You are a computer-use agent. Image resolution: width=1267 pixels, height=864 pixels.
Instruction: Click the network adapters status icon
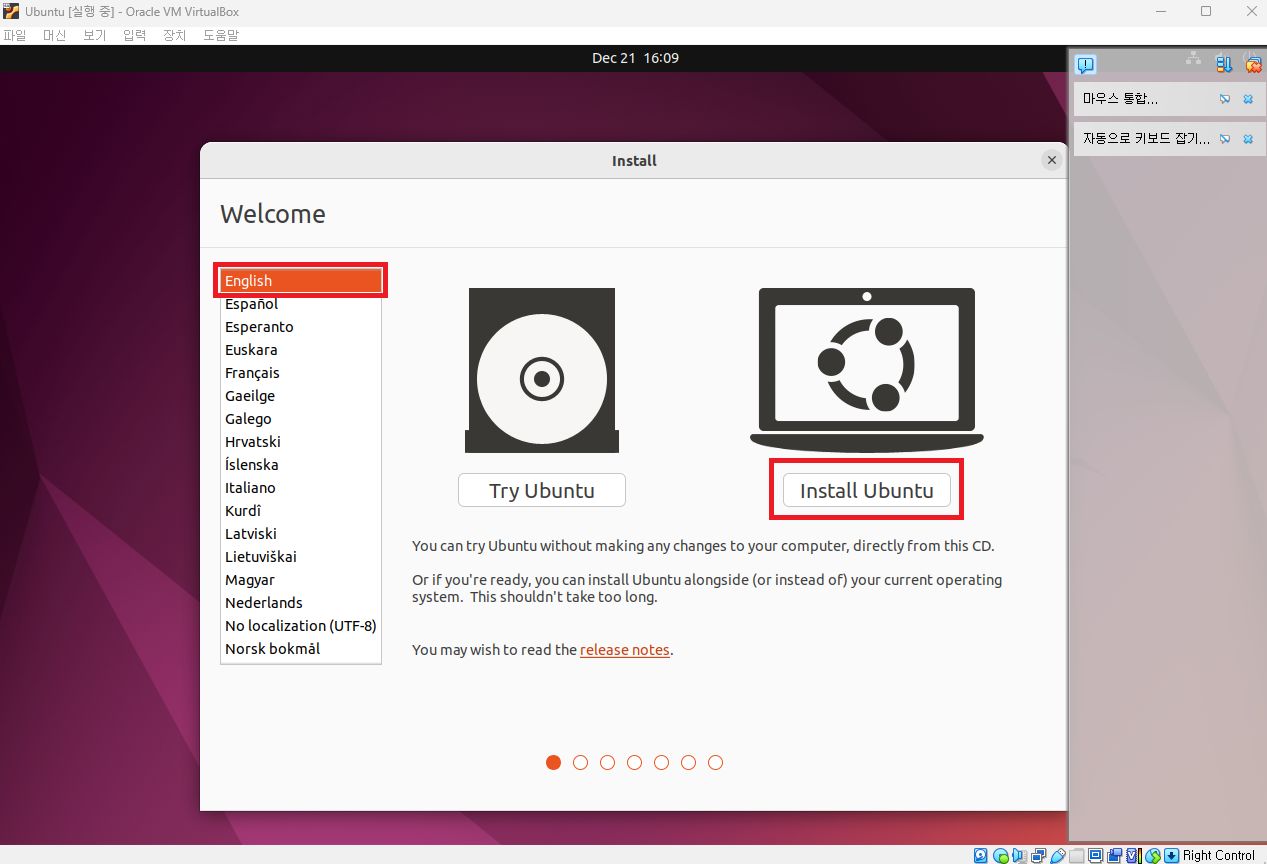pyautogui.click(x=1038, y=855)
